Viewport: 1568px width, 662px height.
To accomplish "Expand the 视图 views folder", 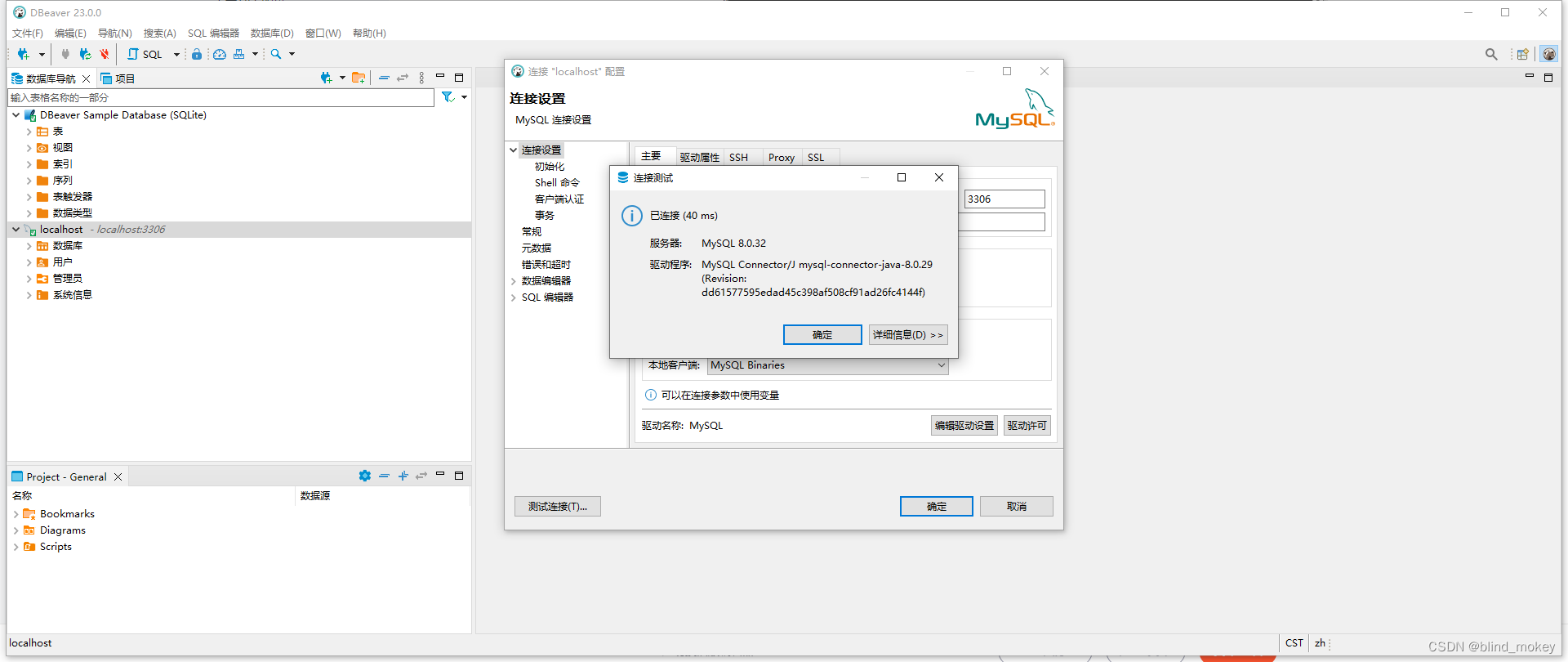I will click(29, 148).
